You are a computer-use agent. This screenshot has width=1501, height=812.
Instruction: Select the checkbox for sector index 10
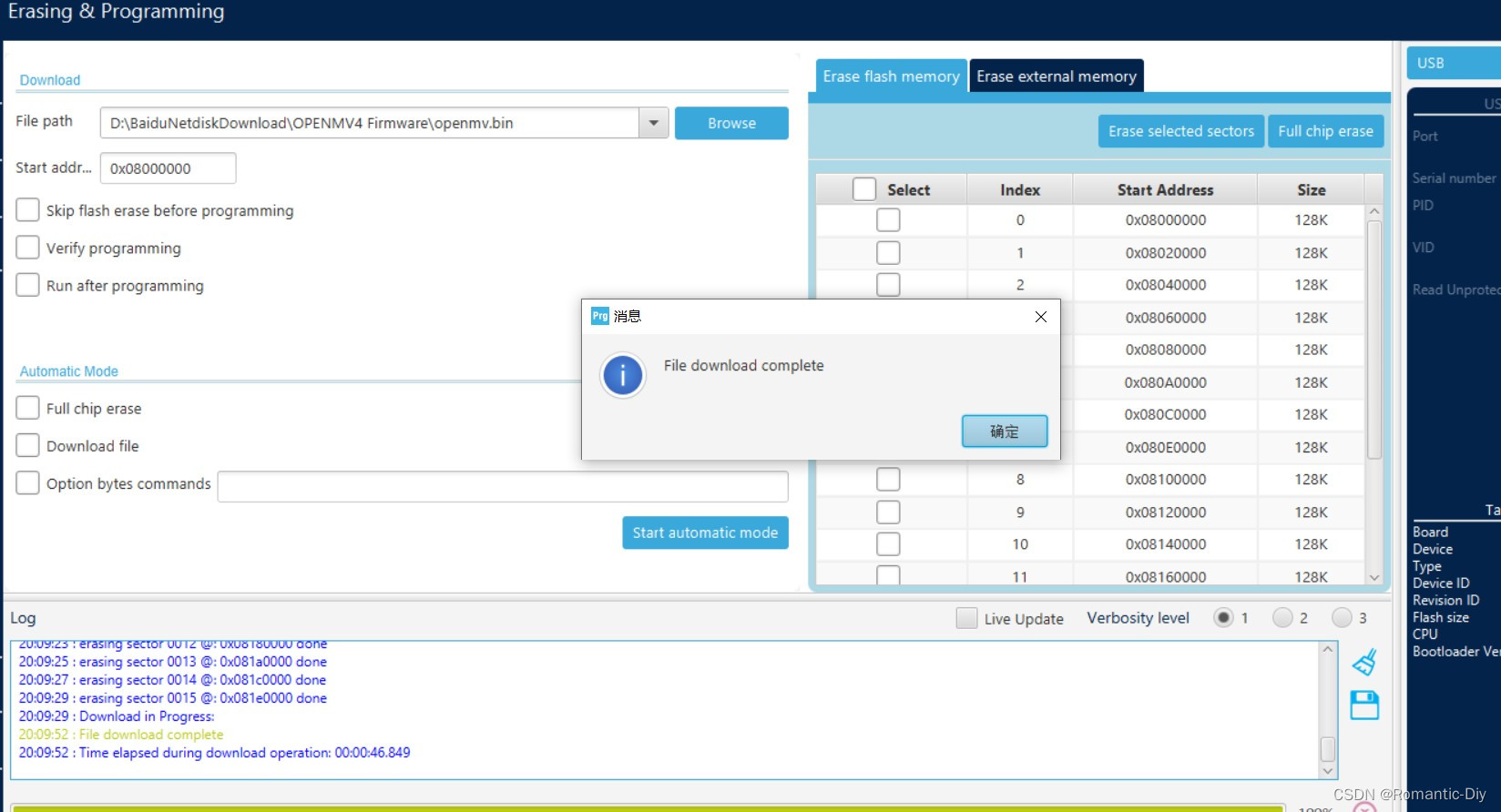click(x=888, y=544)
